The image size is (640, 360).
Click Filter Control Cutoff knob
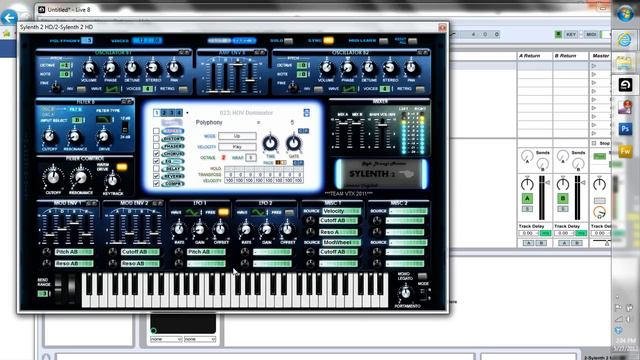[x=53, y=177]
